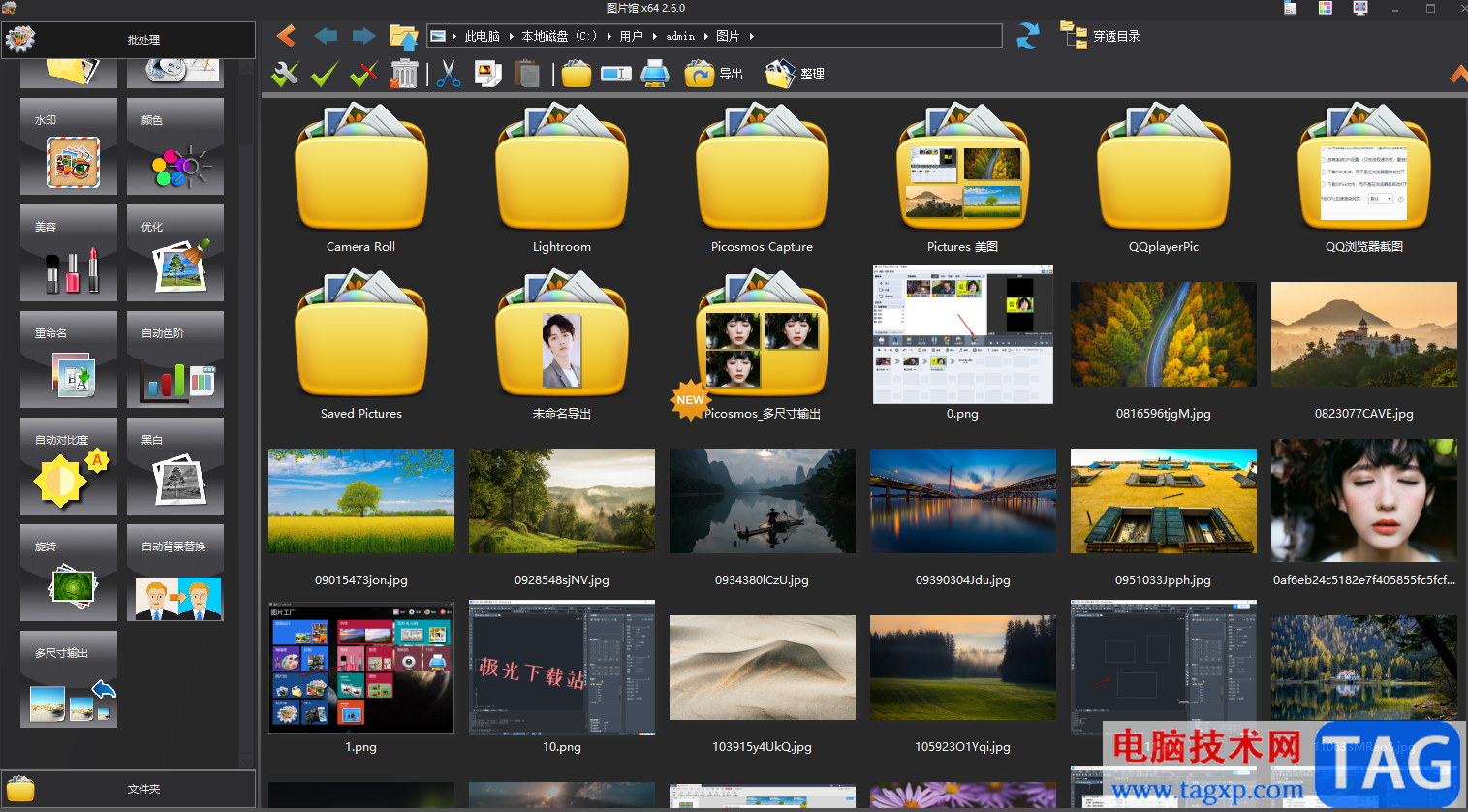This screenshot has height=812, width=1468.
Task: Open the 自动色阶 auto levels tool
Action: pyautogui.click(x=175, y=359)
